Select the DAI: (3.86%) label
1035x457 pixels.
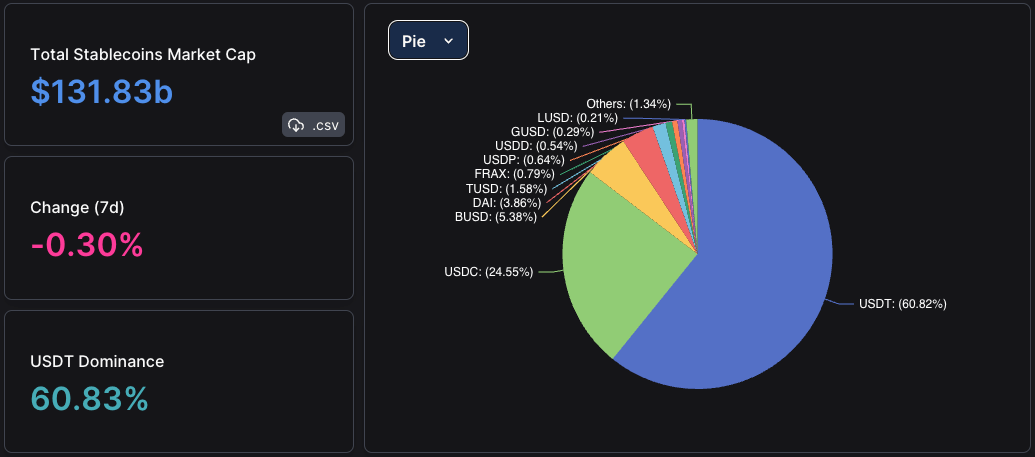pos(507,203)
